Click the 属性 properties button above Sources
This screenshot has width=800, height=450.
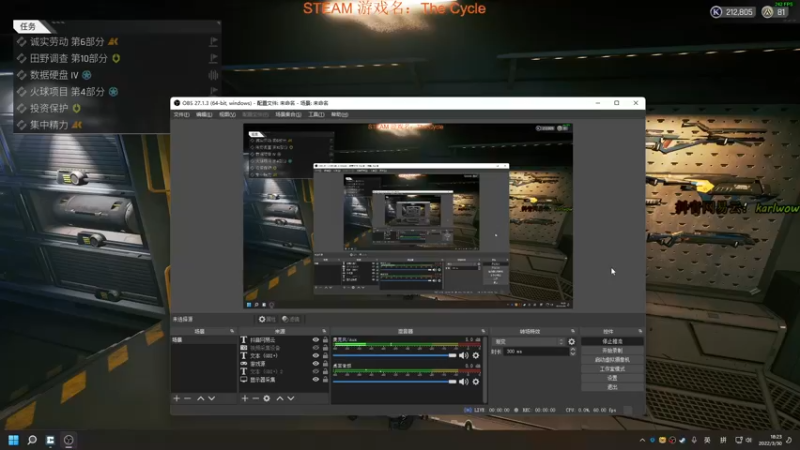click(x=267, y=319)
